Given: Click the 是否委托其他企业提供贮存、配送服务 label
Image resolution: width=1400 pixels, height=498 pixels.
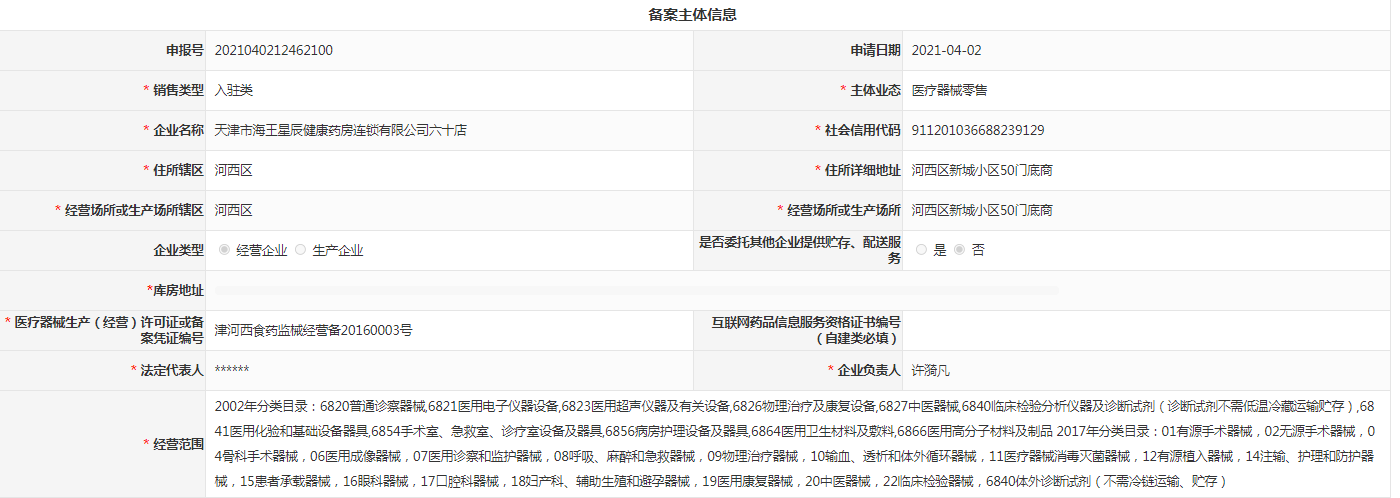Looking at the screenshot, I should click(800, 250).
